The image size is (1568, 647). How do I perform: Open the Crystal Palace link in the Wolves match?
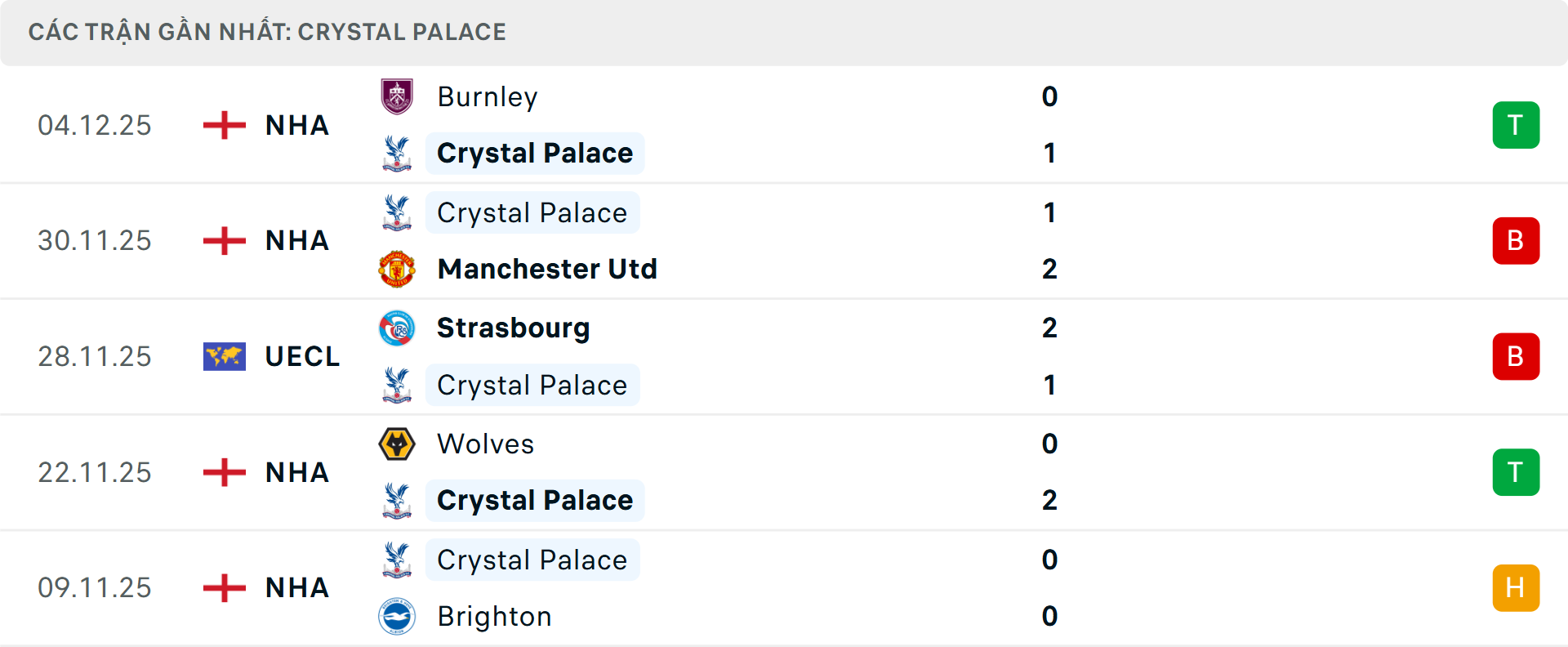(535, 500)
